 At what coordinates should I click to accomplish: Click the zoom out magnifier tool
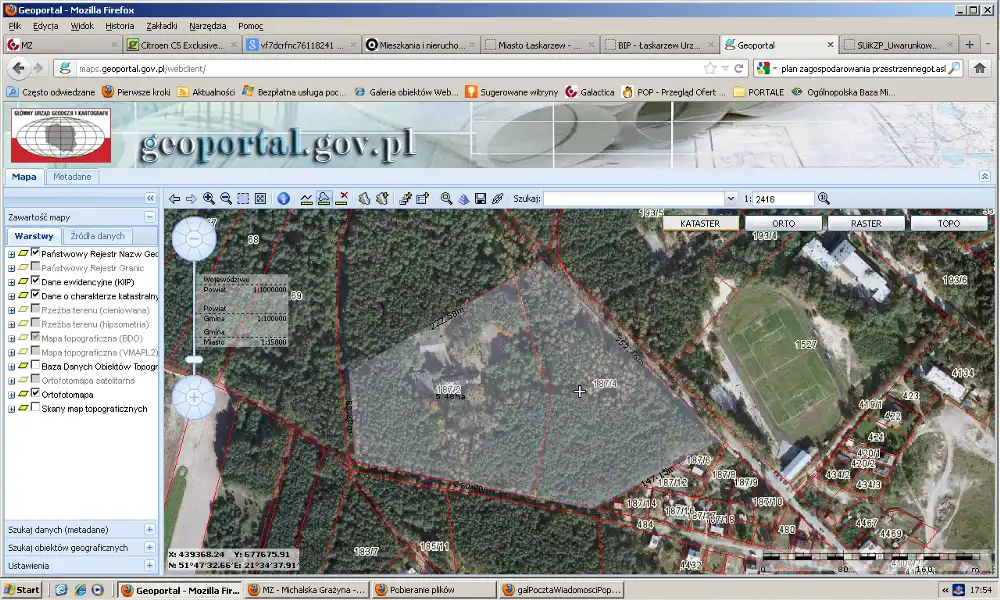[x=225, y=198]
